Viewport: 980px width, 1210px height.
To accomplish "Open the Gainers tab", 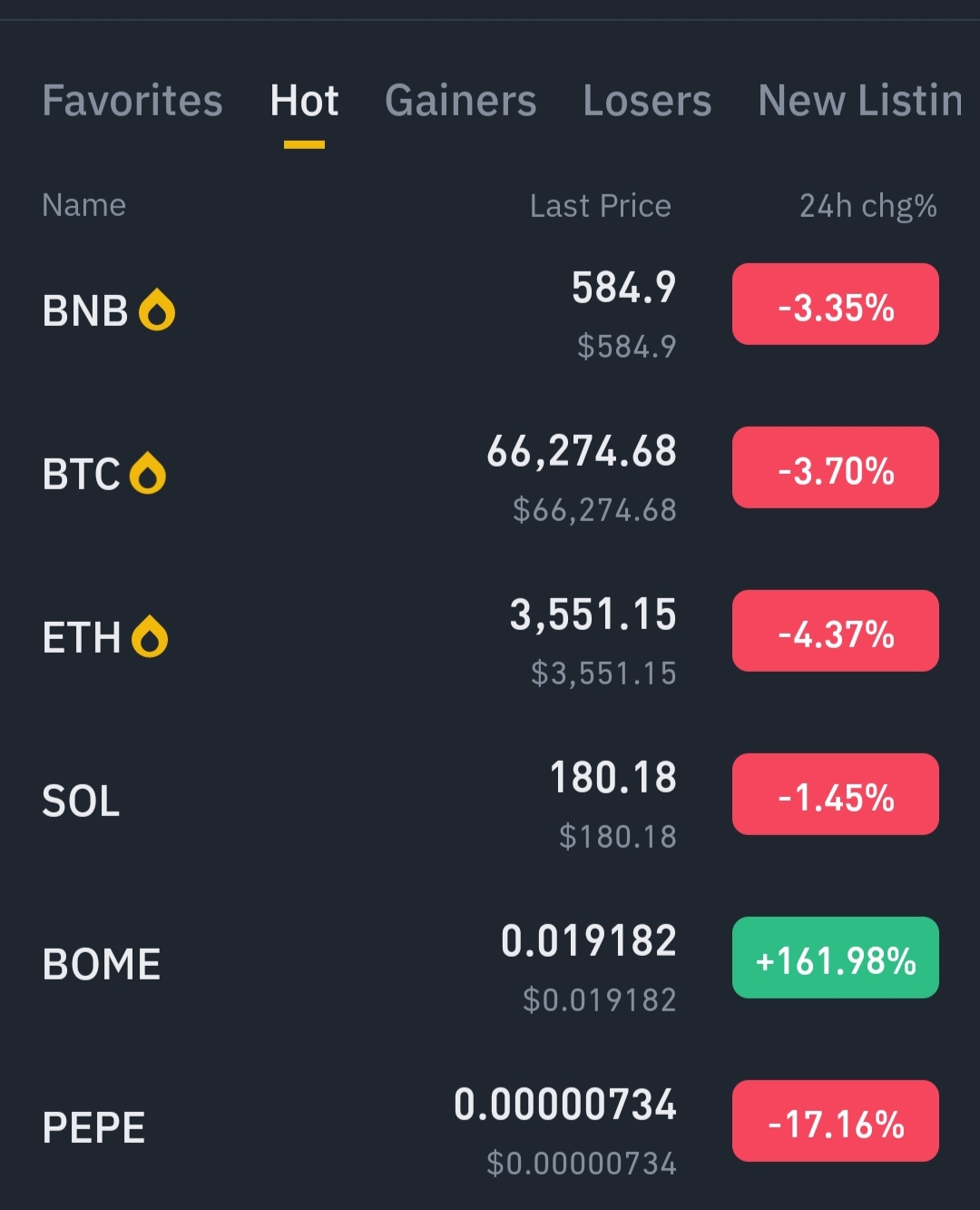I will pyautogui.click(x=461, y=100).
